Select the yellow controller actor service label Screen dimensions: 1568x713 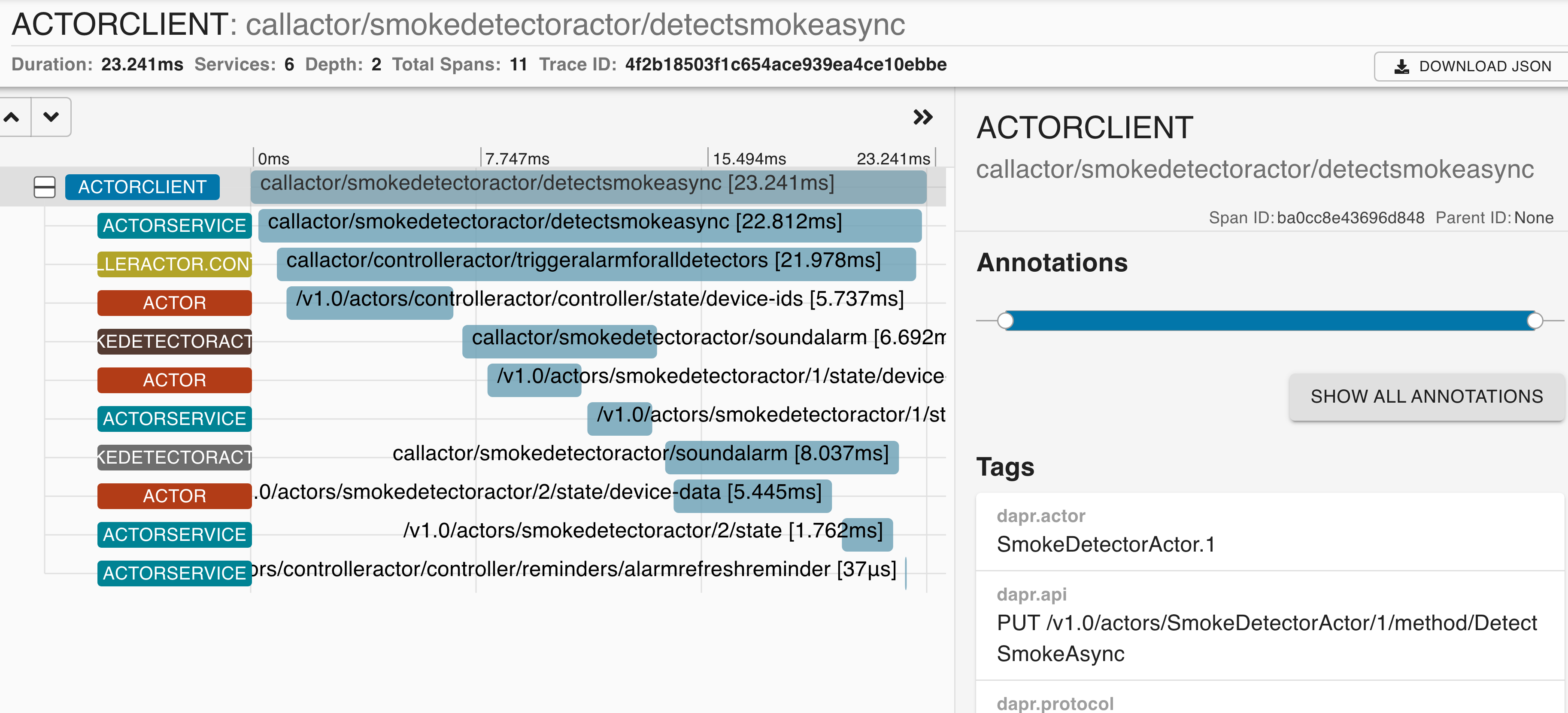[x=174, y=264]
